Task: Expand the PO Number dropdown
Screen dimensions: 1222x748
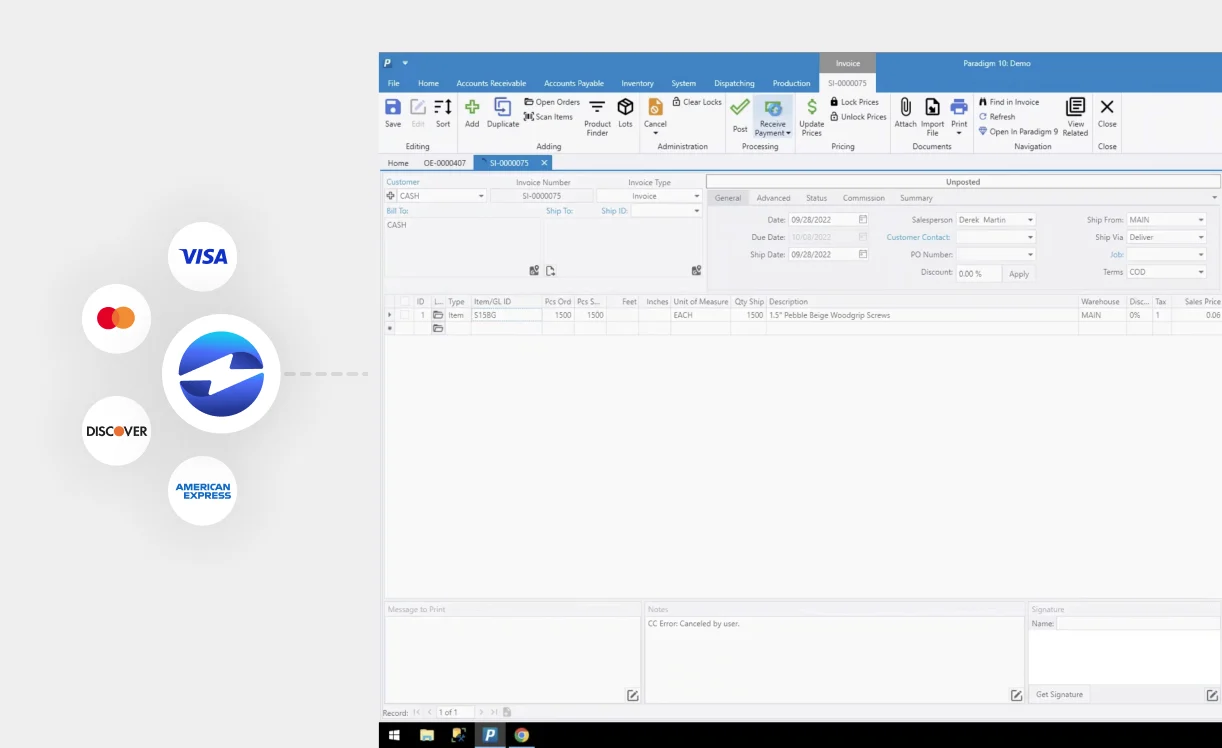Action: (x=1030, y=254)
